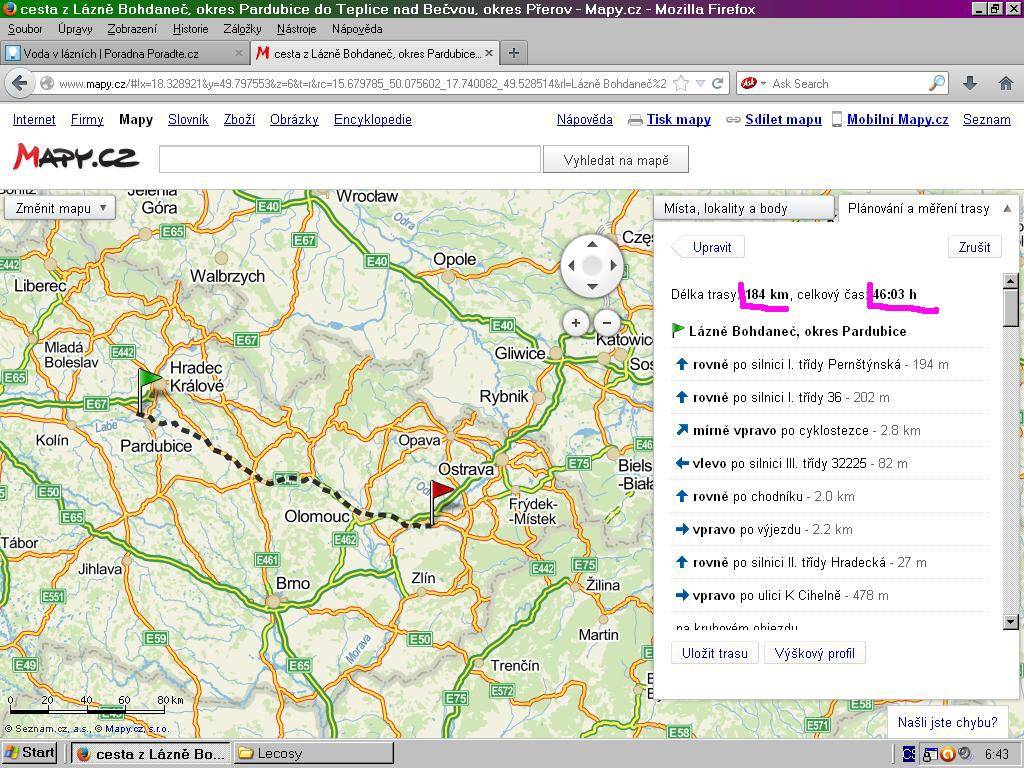Click the Sdílet mapu link
Viewport: 1024px width, 768px height.
(783, 120)
